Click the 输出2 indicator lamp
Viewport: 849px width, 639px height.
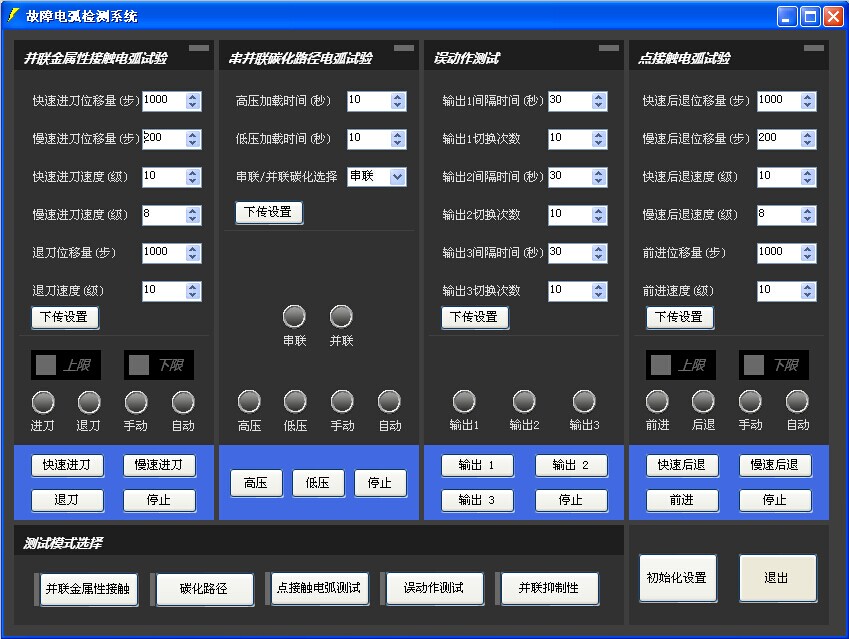[524, 402]
